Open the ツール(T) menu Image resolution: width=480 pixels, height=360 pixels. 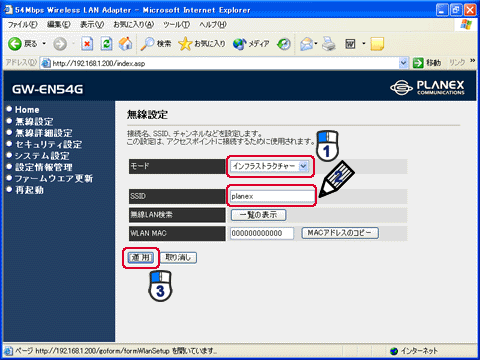click(x=176, y=25)
